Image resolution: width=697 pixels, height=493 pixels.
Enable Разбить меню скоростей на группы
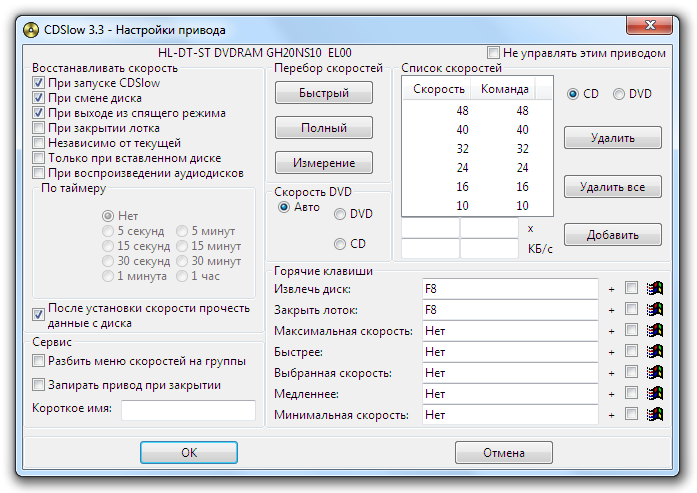[x=39, y=361]
